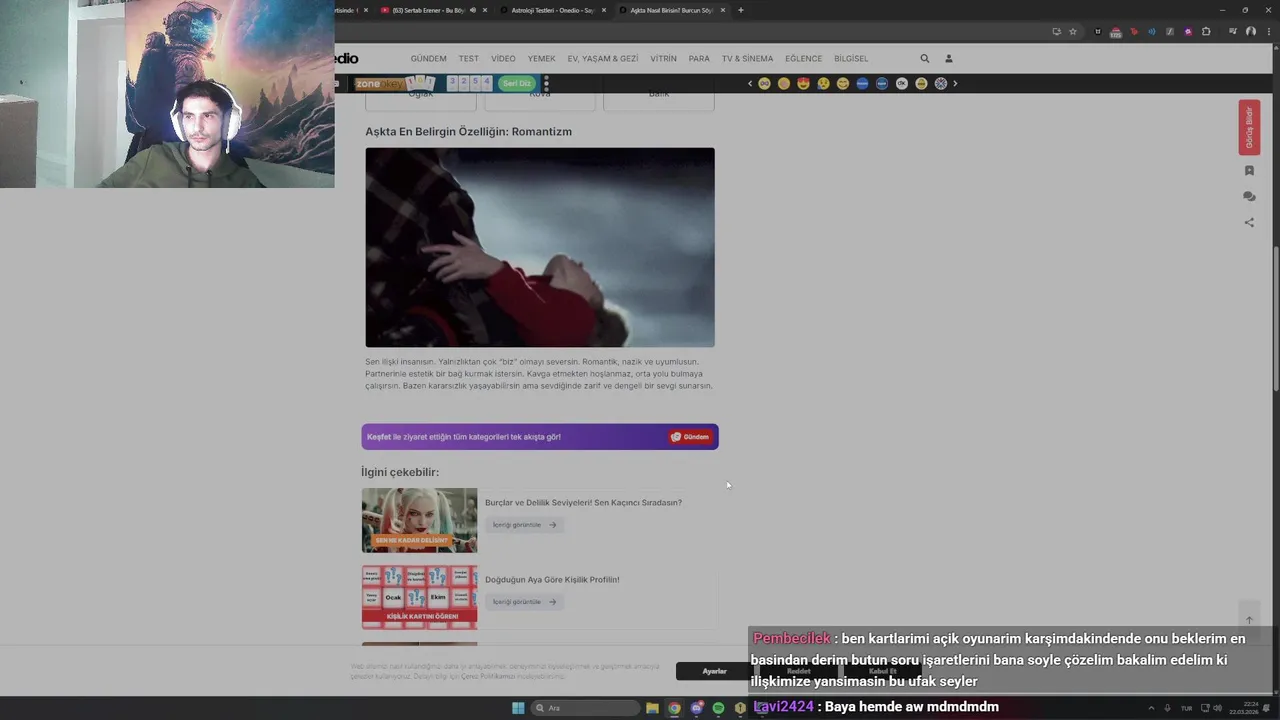The width and height of the screenshot is (1280, 720).
Task: Click the Romantizm result image
Action: tap(540, 247)
